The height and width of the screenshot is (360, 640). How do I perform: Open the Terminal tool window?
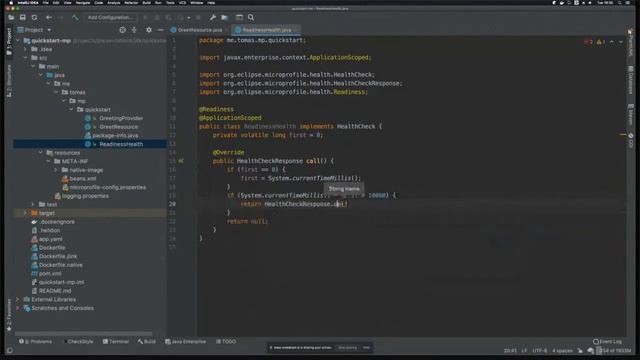[116, 341]
